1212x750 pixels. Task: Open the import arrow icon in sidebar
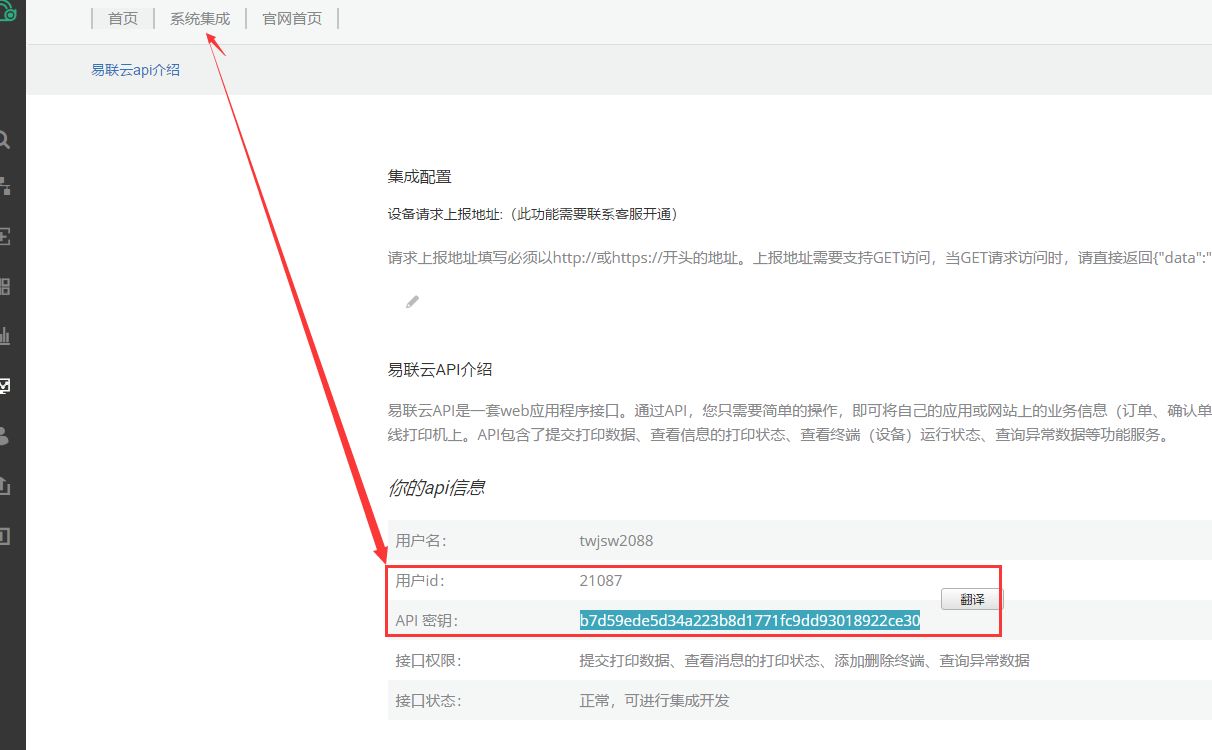(5, 237)
